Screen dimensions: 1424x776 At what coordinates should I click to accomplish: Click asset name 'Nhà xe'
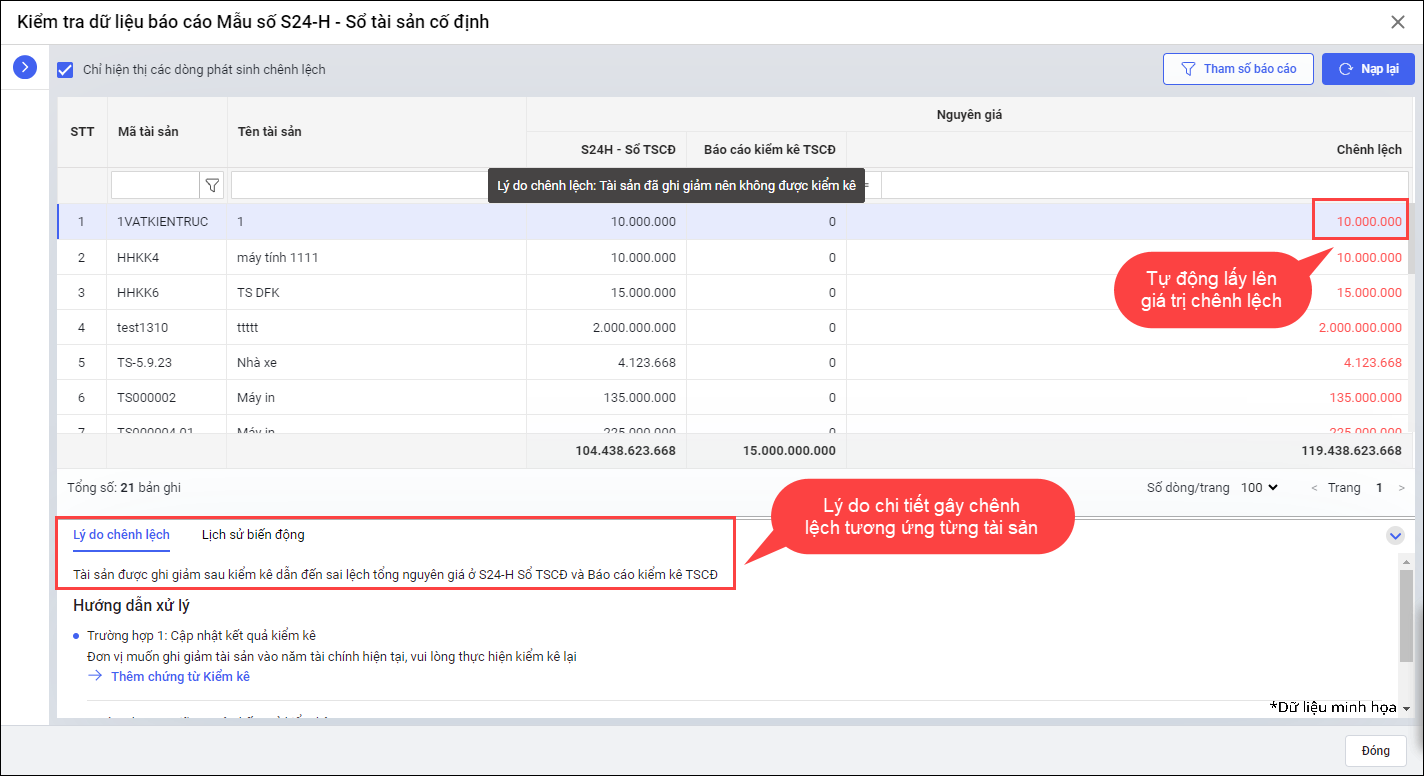coord(257,363)
